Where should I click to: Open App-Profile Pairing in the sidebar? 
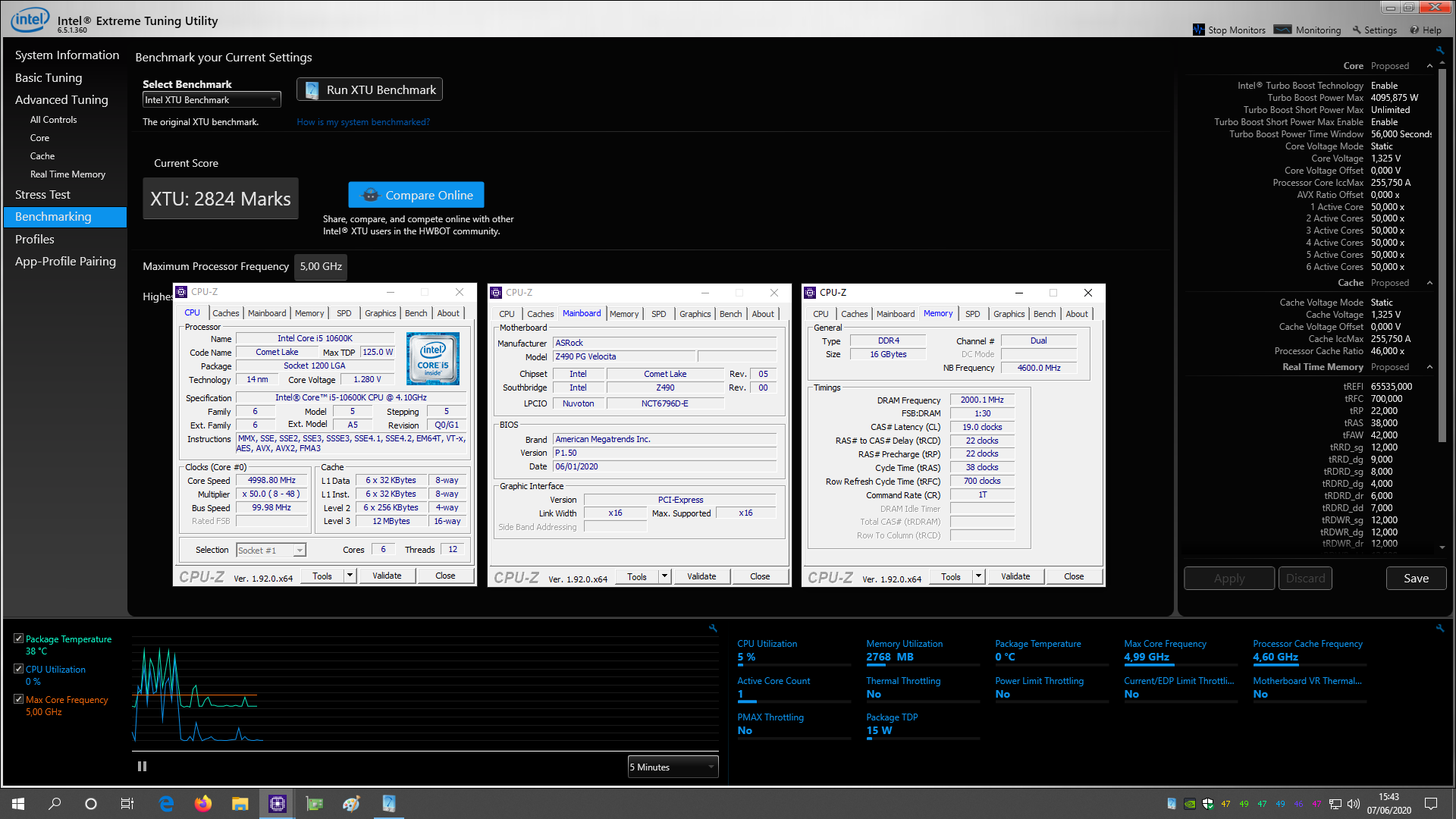(65, 262)
